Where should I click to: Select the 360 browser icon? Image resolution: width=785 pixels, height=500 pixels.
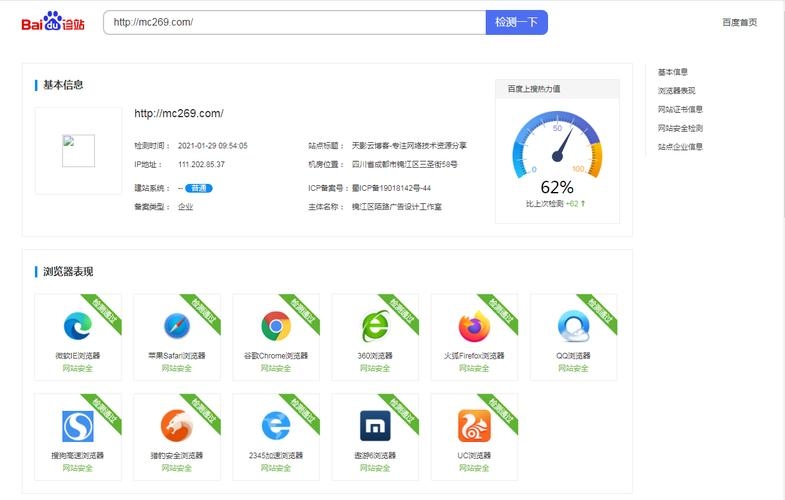point(375,326)
